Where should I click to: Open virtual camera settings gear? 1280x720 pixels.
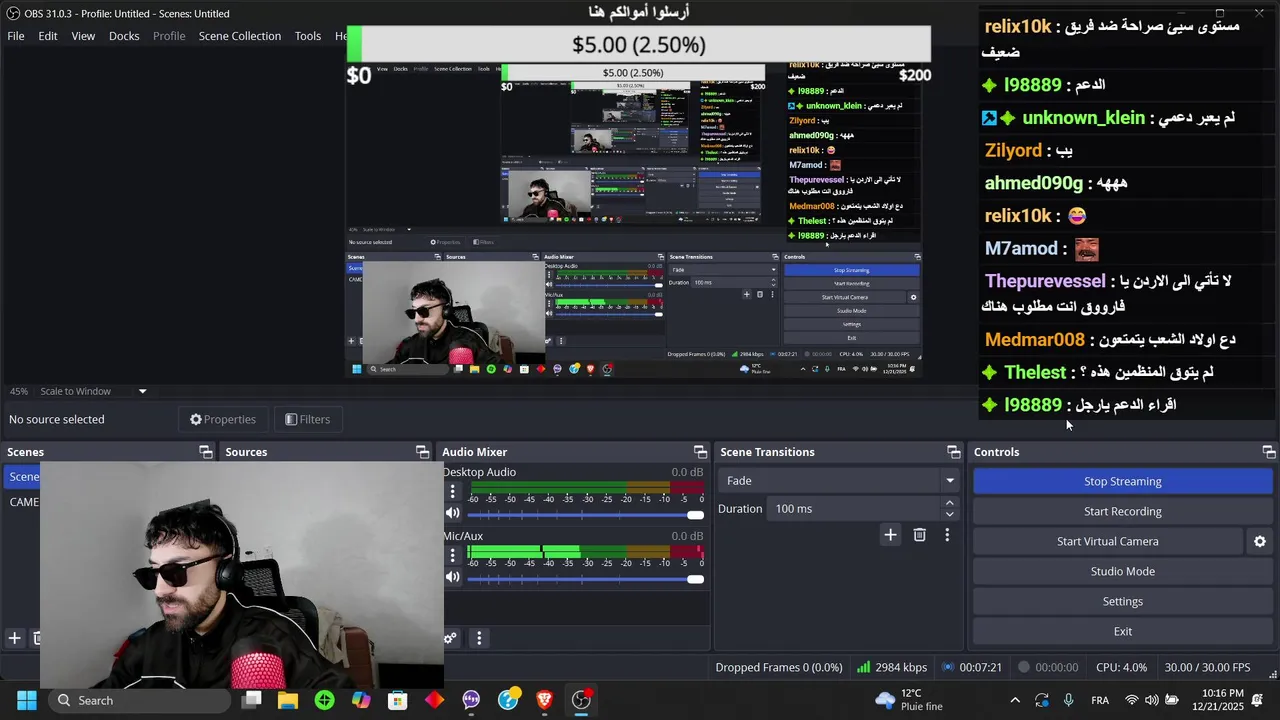click(x=1260, y=541)
